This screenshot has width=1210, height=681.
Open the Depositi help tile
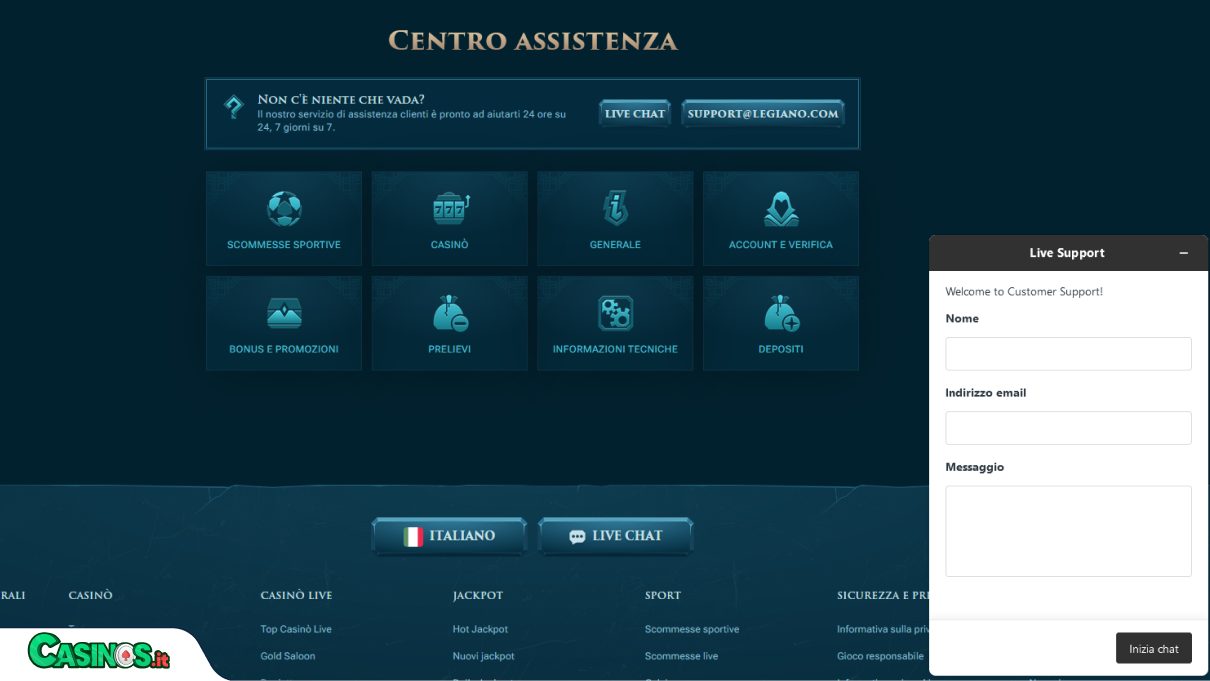point(781,323)
